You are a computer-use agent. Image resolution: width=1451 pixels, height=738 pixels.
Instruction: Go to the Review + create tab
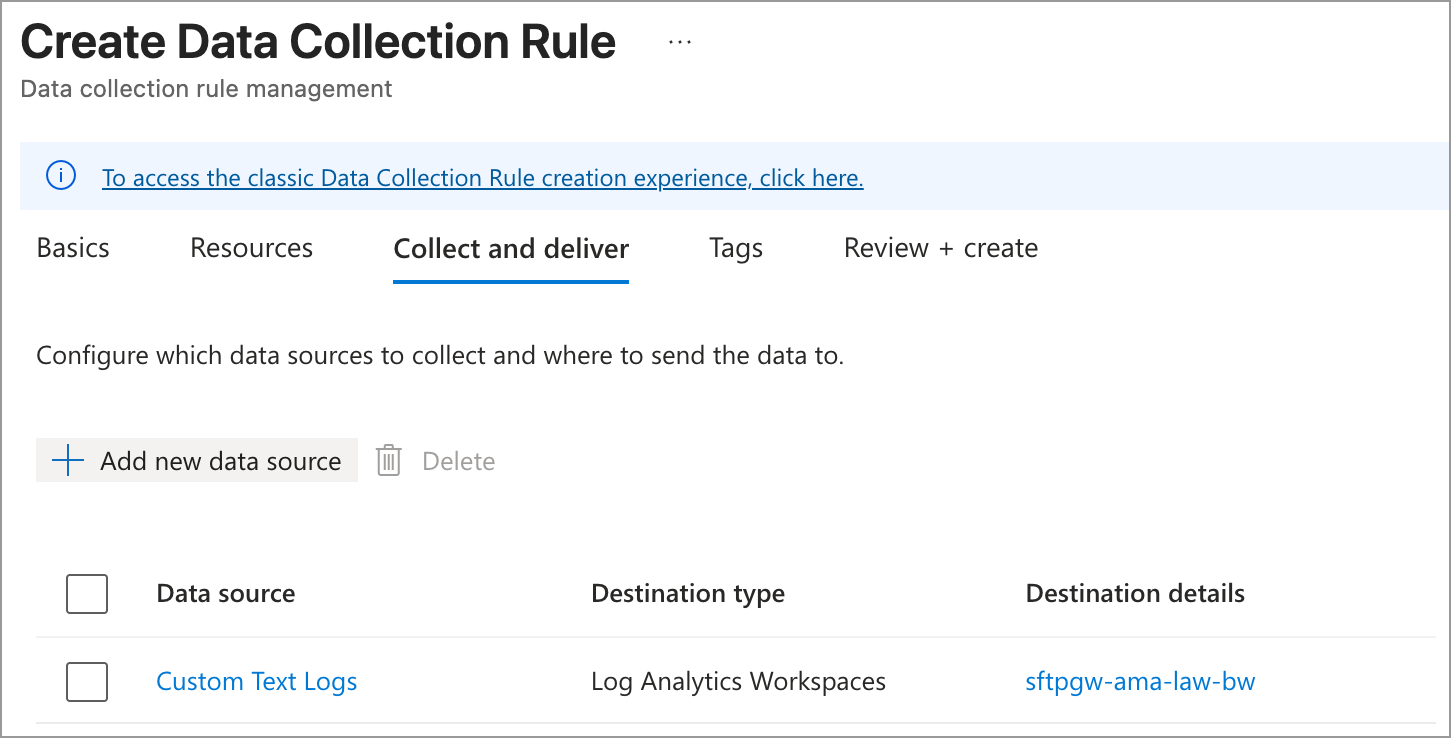[x=941, y=248]
